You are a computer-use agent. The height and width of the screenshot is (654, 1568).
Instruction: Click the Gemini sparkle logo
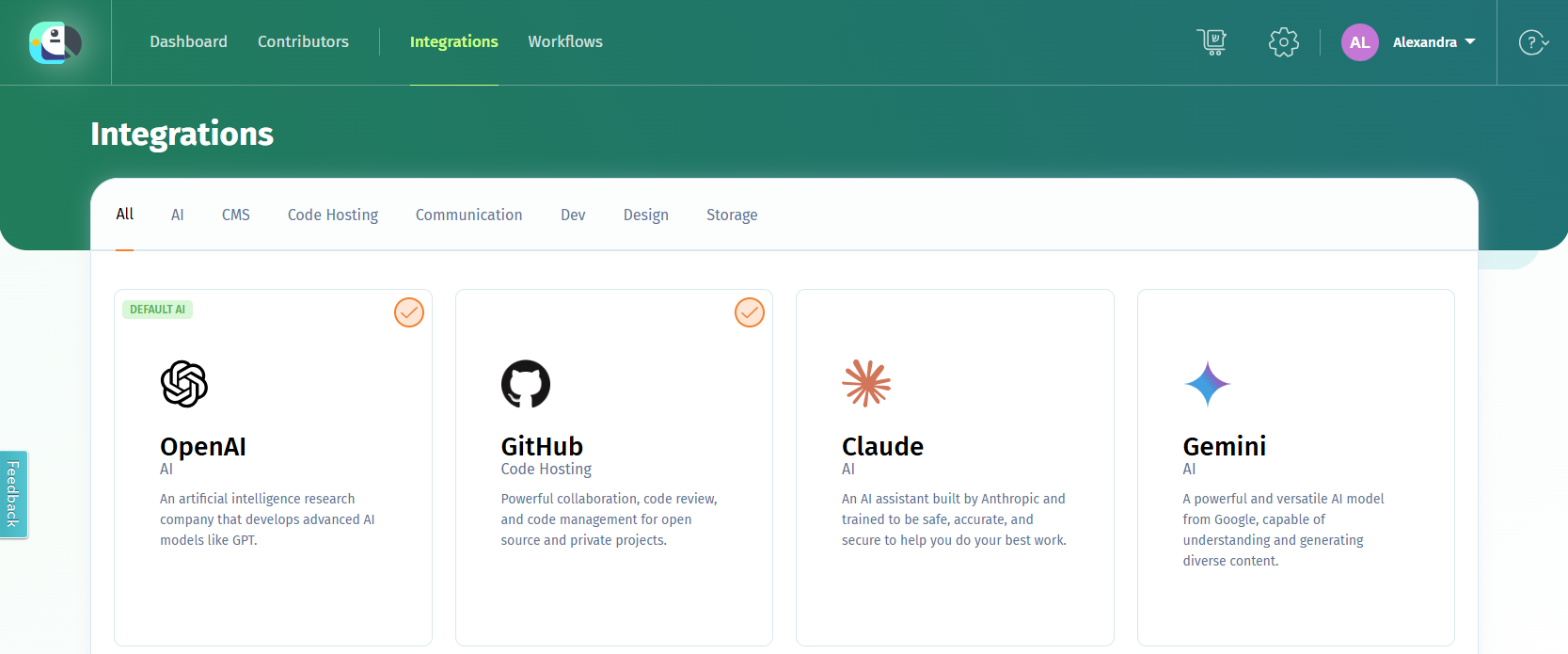pyautogui.click(x=1208, y=384)
